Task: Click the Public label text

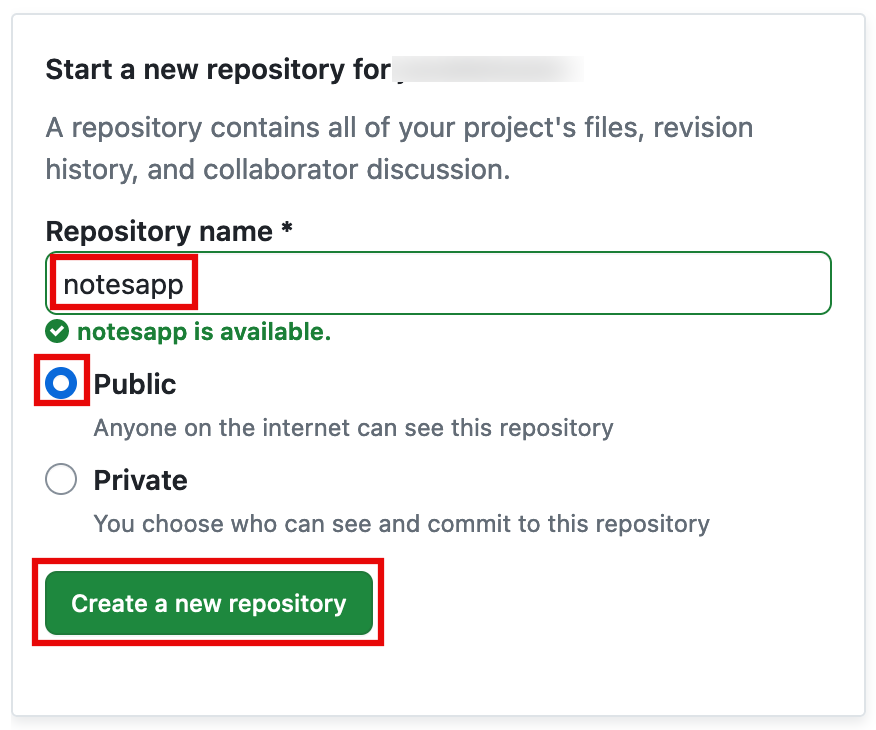Action: (x=134, y=384)
